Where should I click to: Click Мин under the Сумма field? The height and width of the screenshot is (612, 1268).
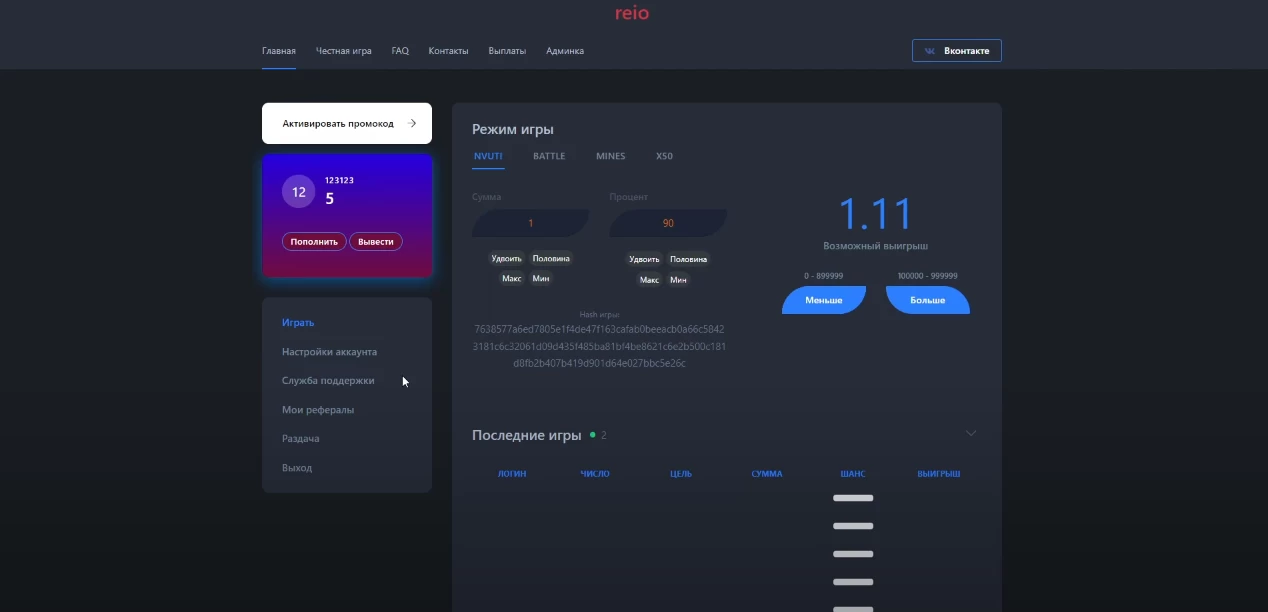point(541,279)
